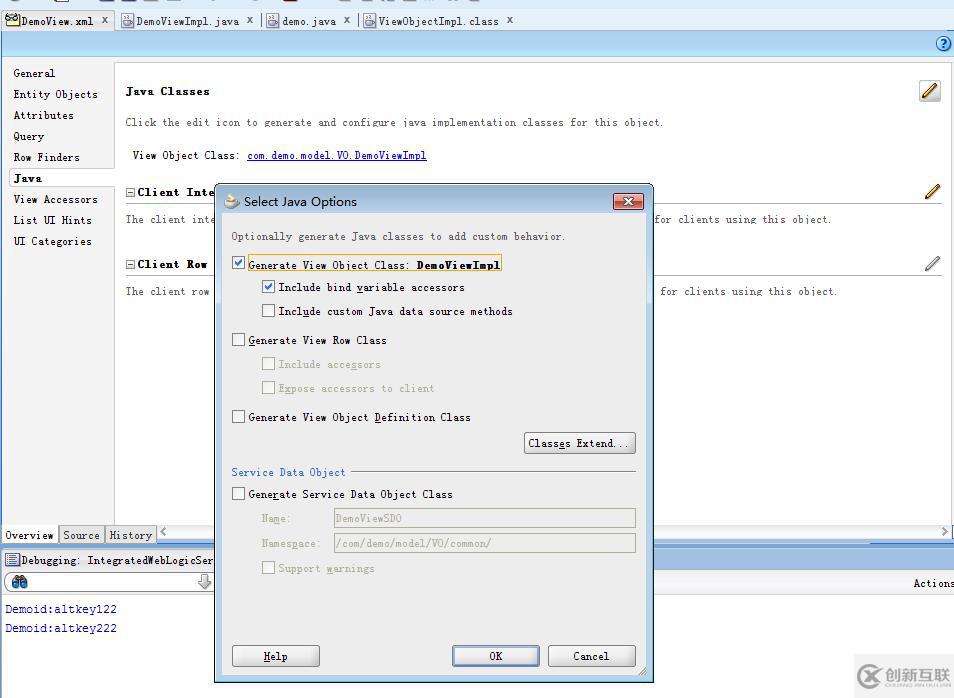Check Generate View Row Class
This screenshot has width=954, height=698.
point(238,340)
